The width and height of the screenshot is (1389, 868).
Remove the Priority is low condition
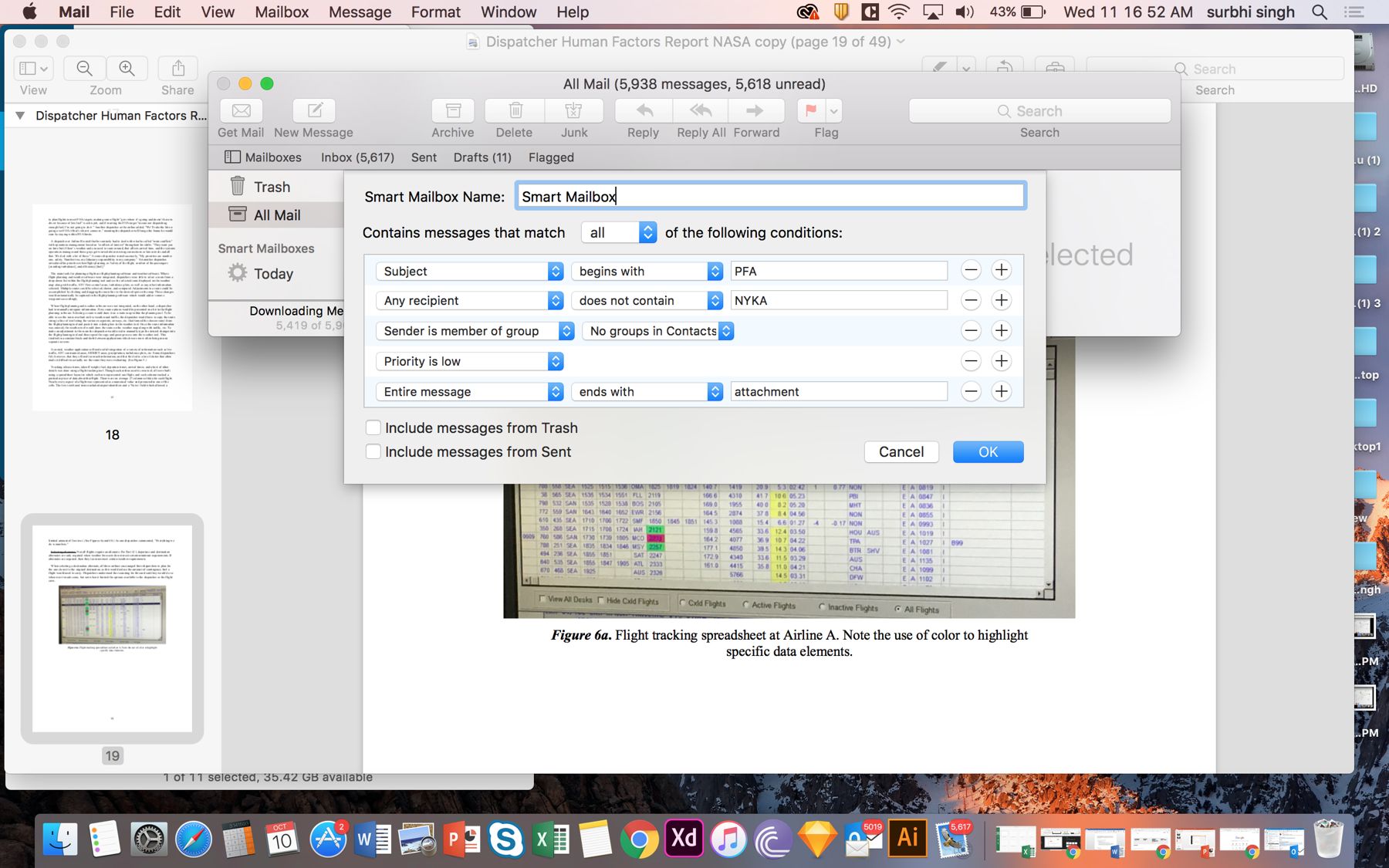[971, 361]
